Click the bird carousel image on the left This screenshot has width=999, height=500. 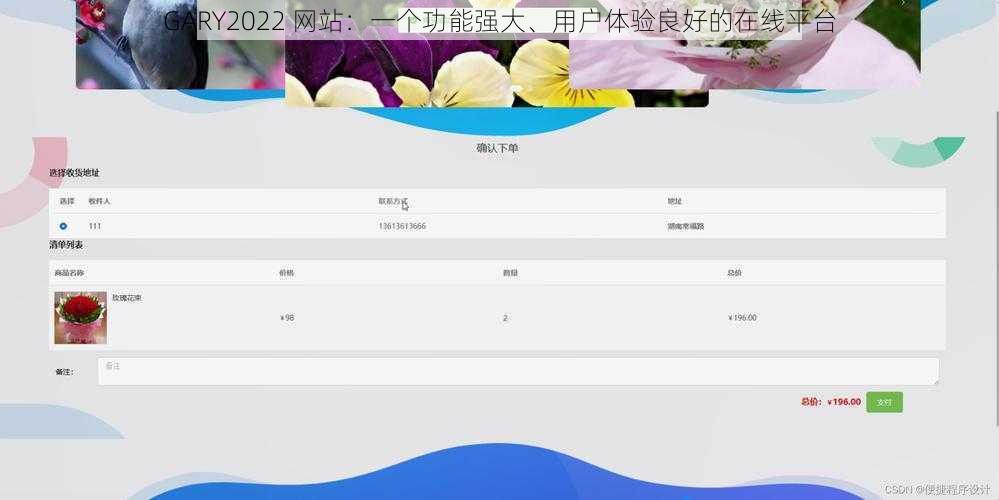click(180, 45)
